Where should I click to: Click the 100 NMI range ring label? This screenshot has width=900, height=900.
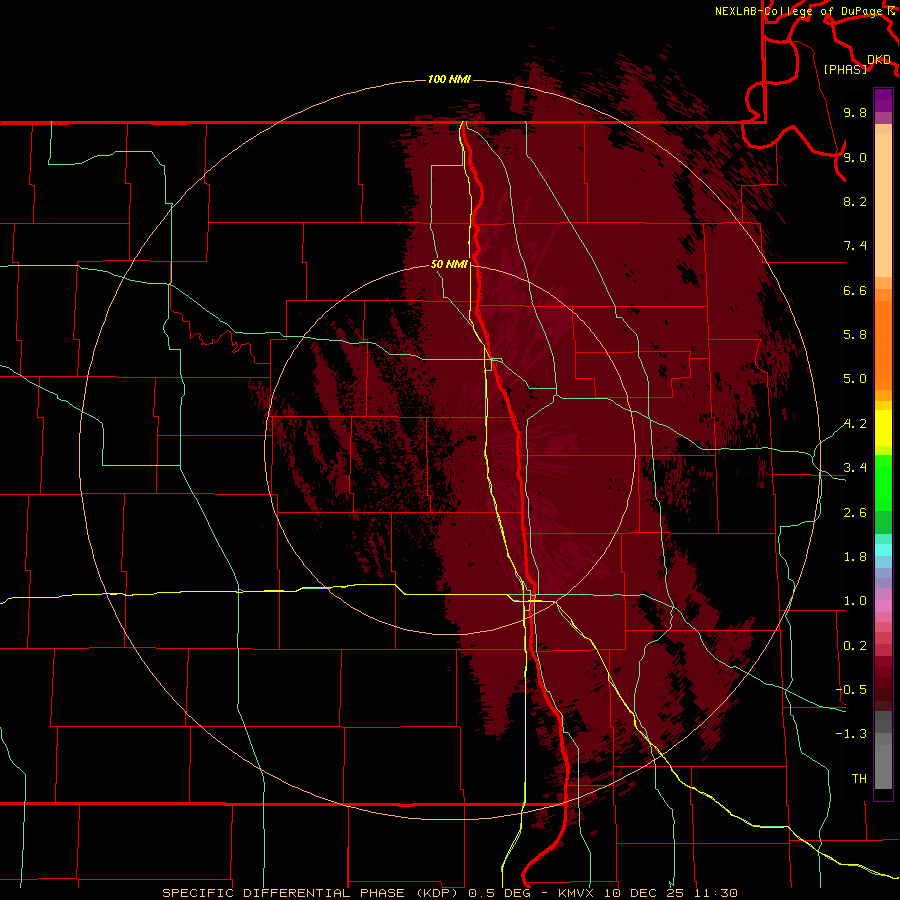click(449, 79)
